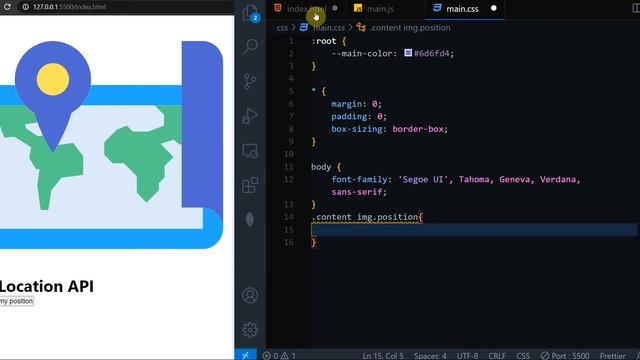The height and width of the screenshot is (360, 640).
Task: Change line endings via CRLF
Action: tap(497, 356)
